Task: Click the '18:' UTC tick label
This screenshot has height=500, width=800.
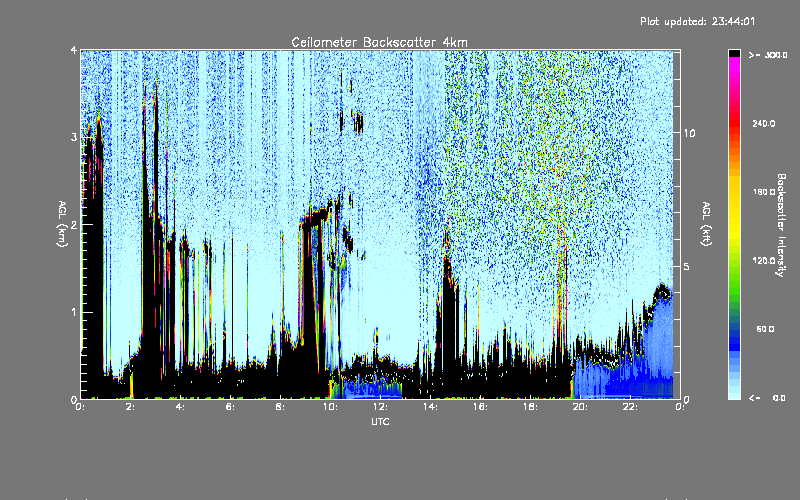Action: 530,407
